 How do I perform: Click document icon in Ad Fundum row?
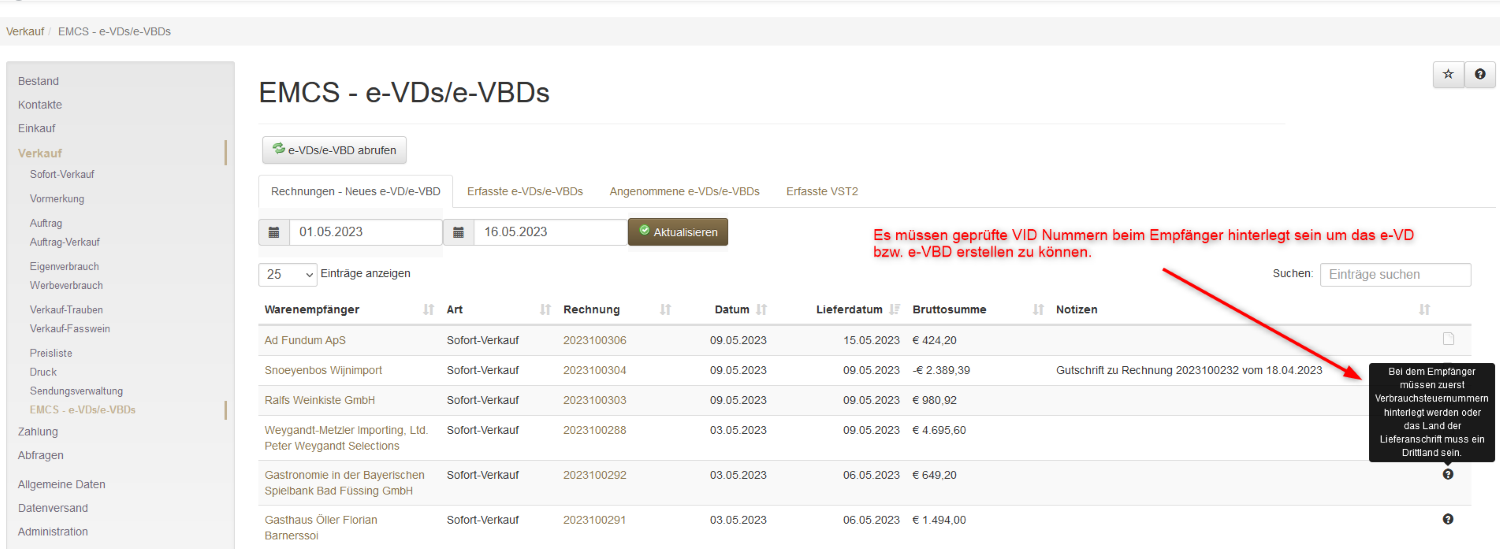(1448, 339)
